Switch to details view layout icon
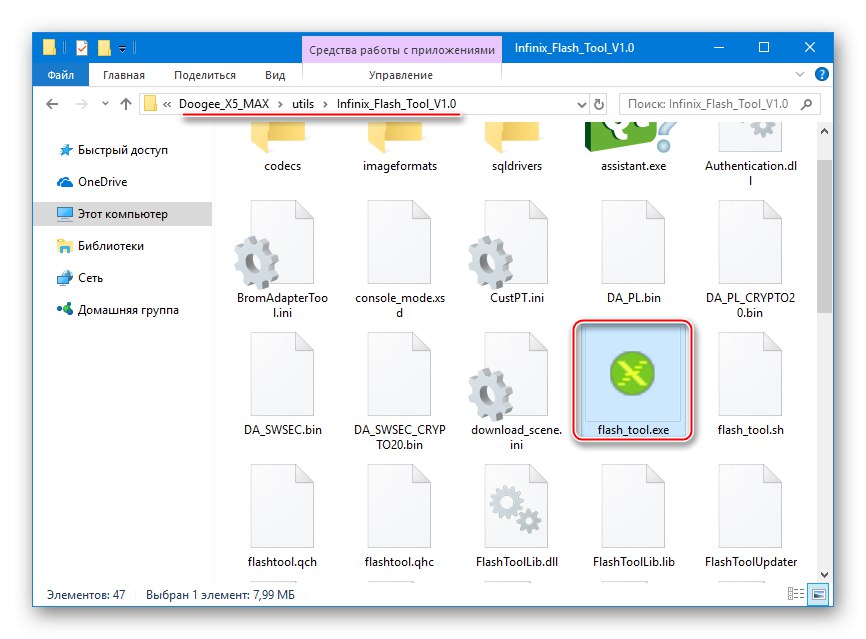The image size is (866, 639). [x=796, y=594]
